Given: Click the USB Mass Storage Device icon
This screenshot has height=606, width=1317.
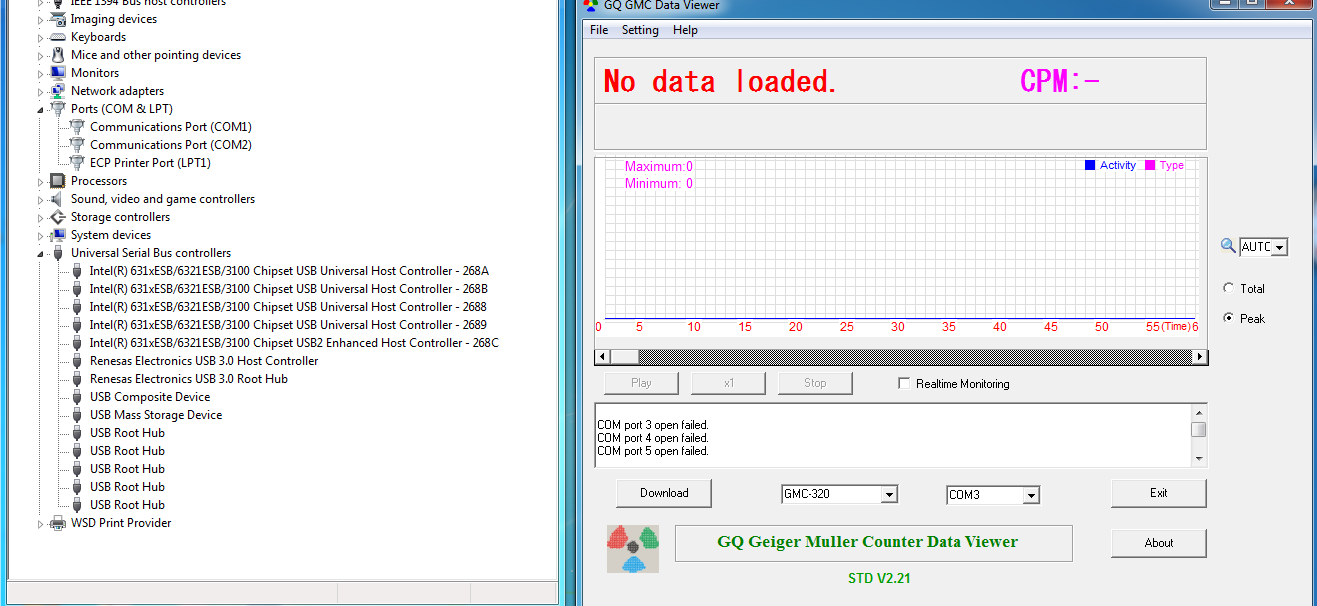Looking at the screenshot, I should pos(77,415).
